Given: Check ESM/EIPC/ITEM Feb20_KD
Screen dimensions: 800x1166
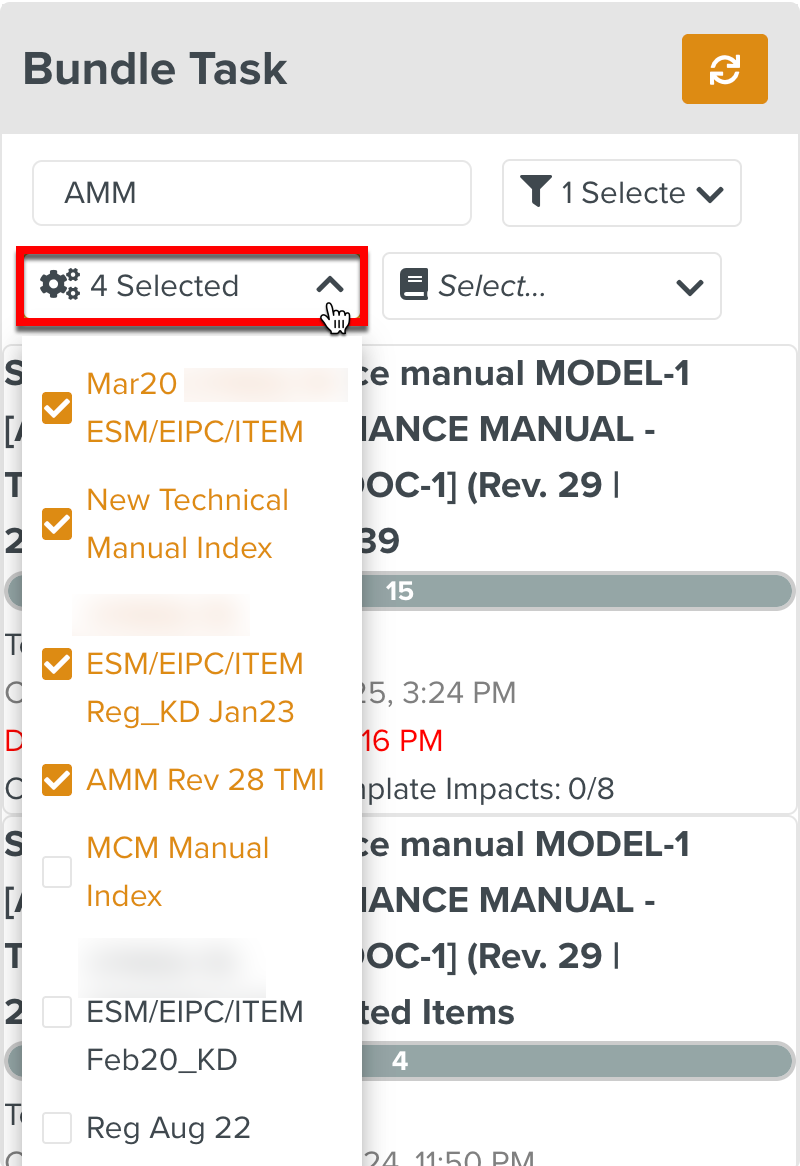Looking at the screenshot, I should coord(57,1012).
